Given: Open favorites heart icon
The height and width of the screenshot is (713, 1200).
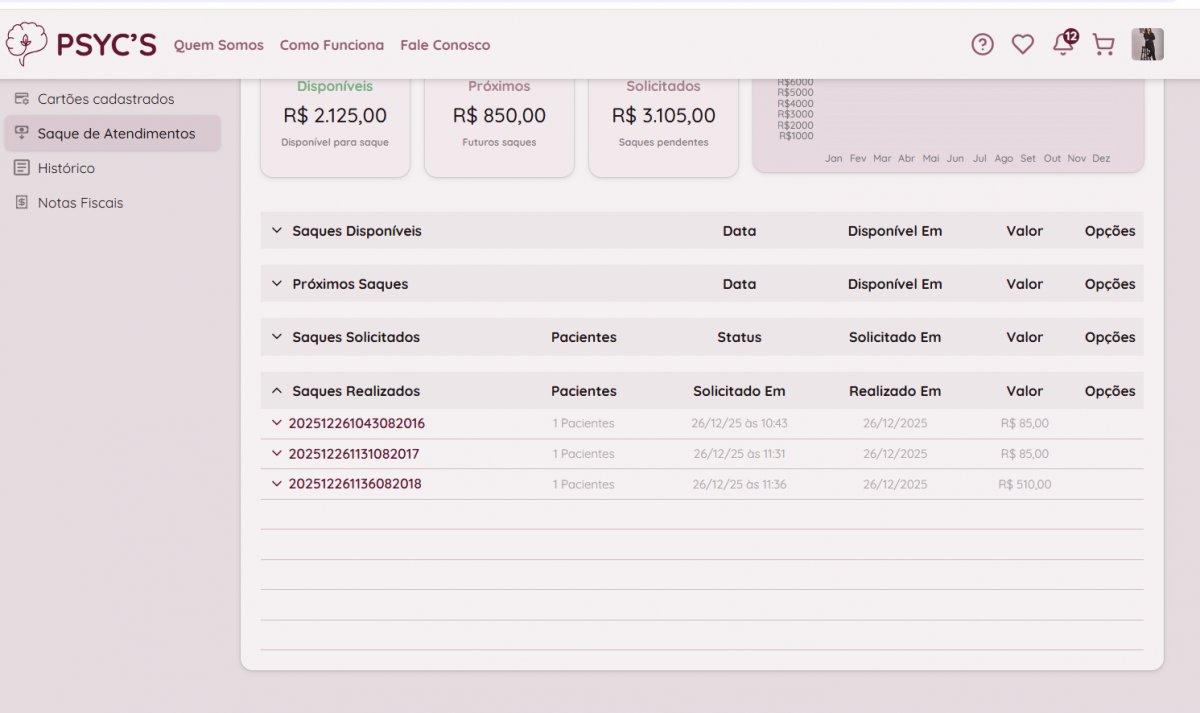Looking at the screenshot, I should (x=1022, y=44).
